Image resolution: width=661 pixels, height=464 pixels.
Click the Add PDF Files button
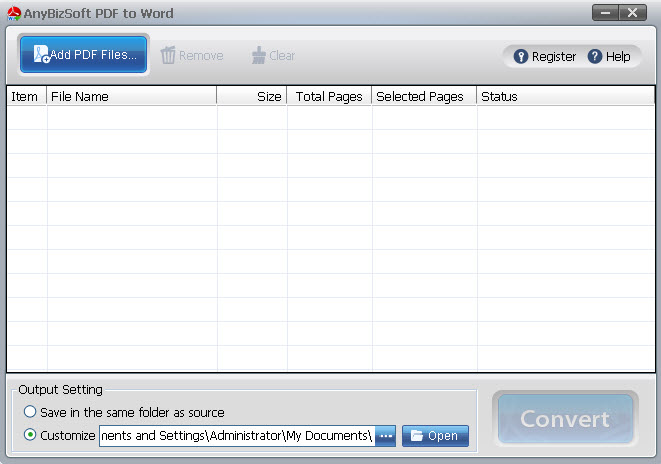[x=83, y=55]
